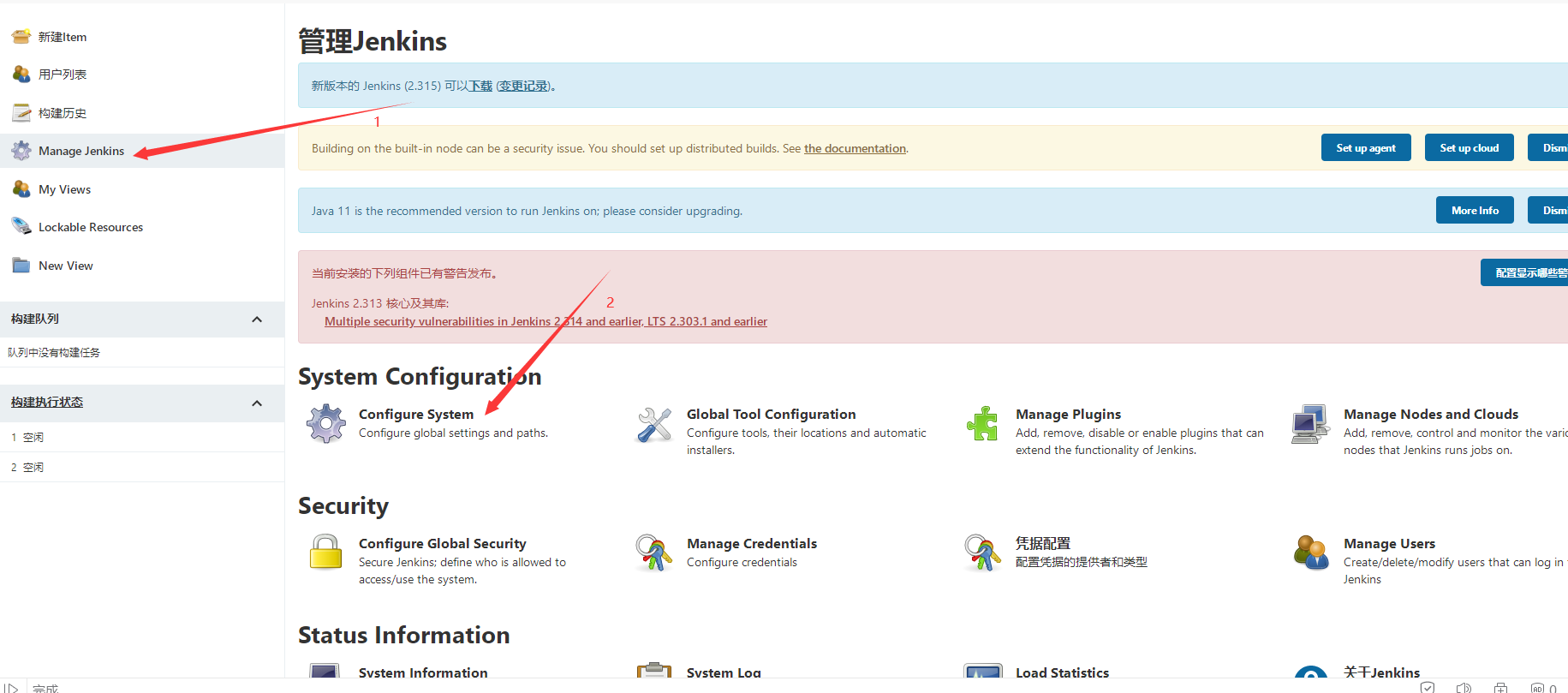Click the Set up agent button
Image resolution: width=1568 pixels, height=693 pixels.
[x=1366, y=147]
